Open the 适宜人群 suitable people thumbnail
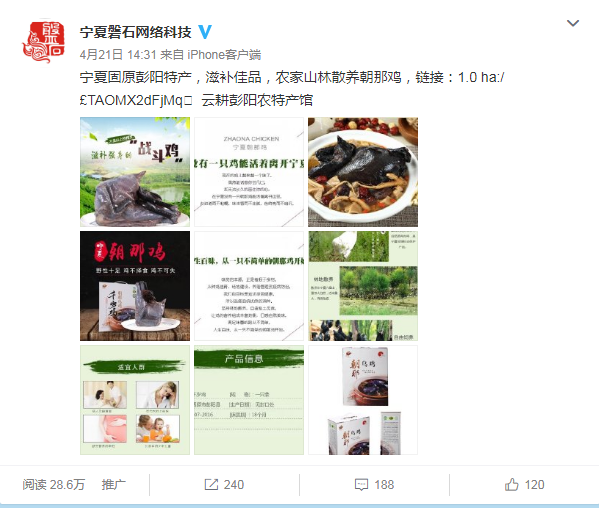This screenshot has width=599, height=508. pyautogui.click(x=135, y=400)
